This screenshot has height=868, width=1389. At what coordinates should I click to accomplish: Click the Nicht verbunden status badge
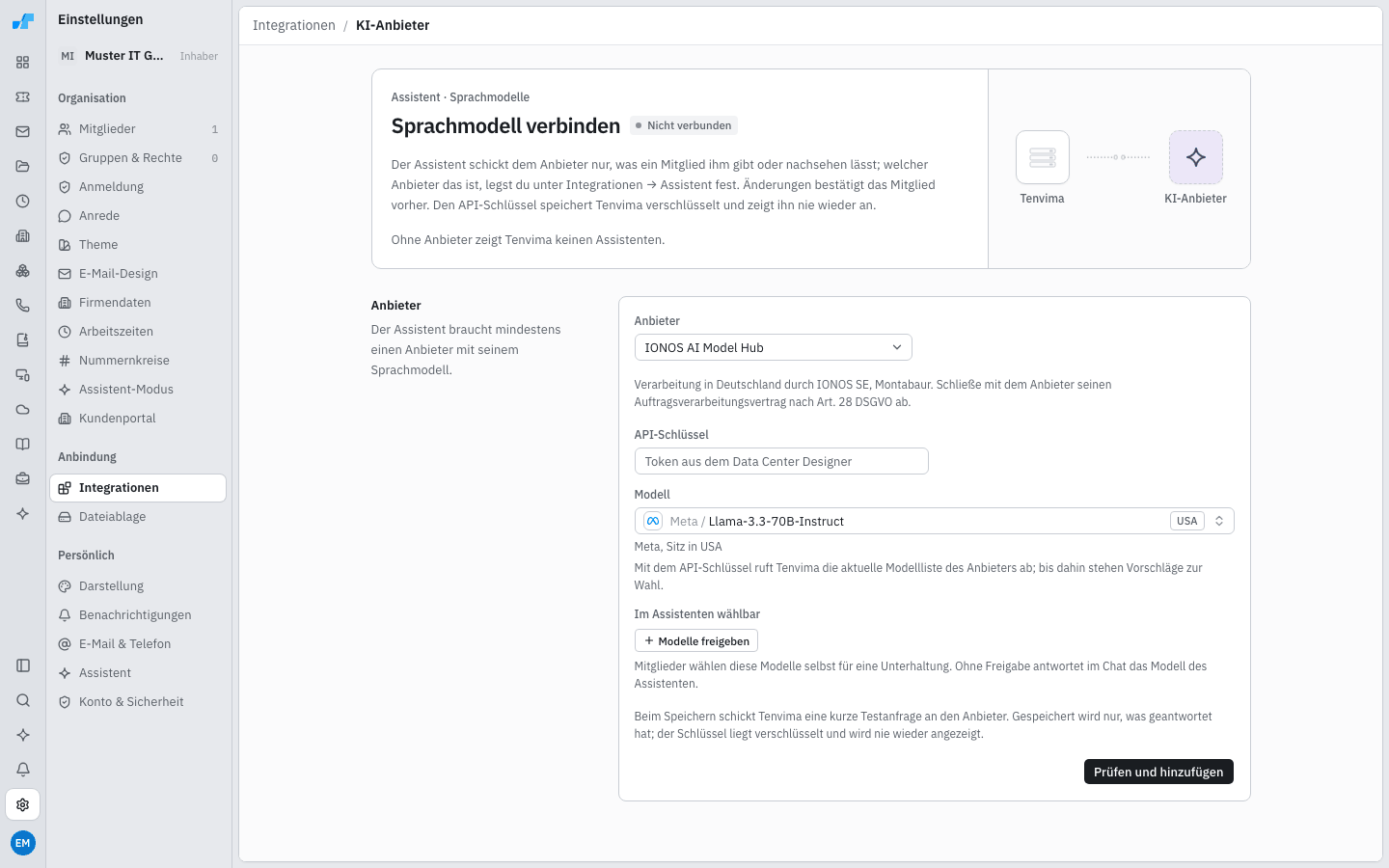pos(684,125)
